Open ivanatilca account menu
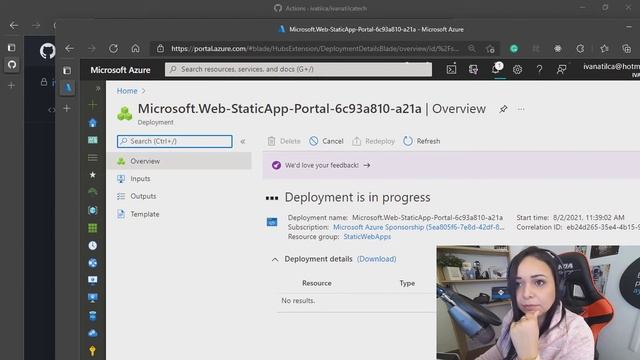Viewport: 640px width, 360px height. pos(611,69)
